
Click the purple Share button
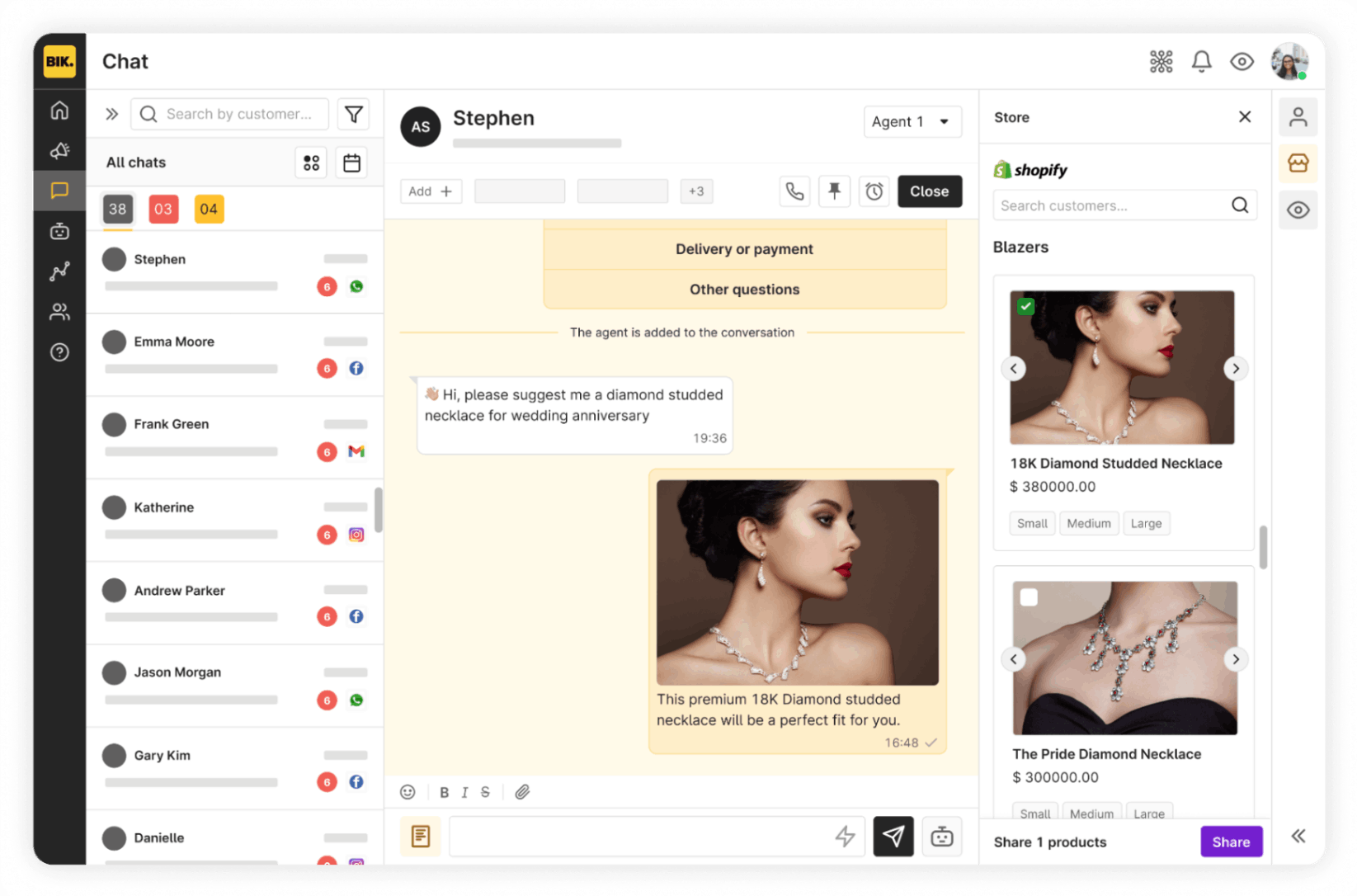1230,842
